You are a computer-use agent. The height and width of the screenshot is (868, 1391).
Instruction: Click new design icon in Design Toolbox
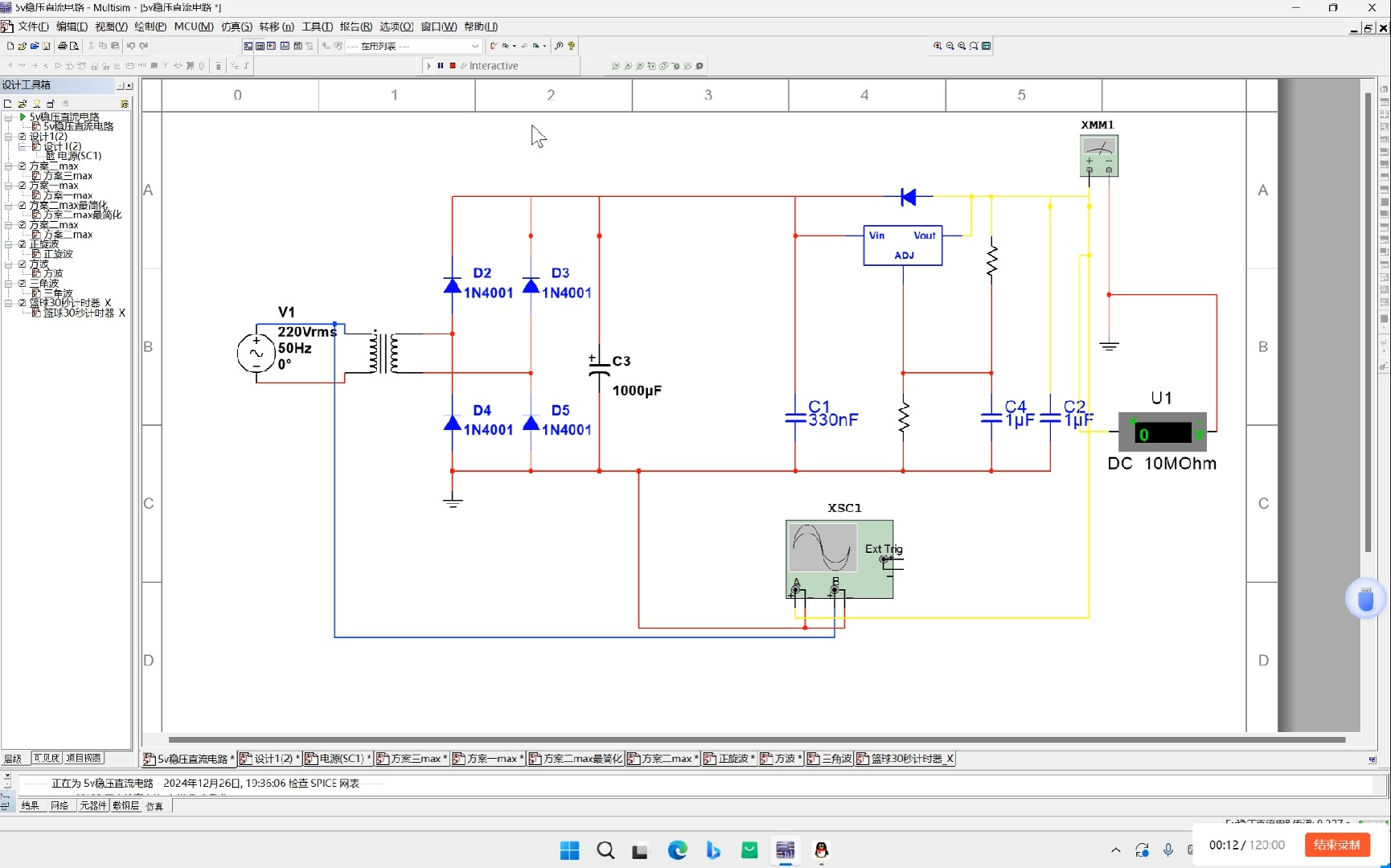(x=8, y=104)
